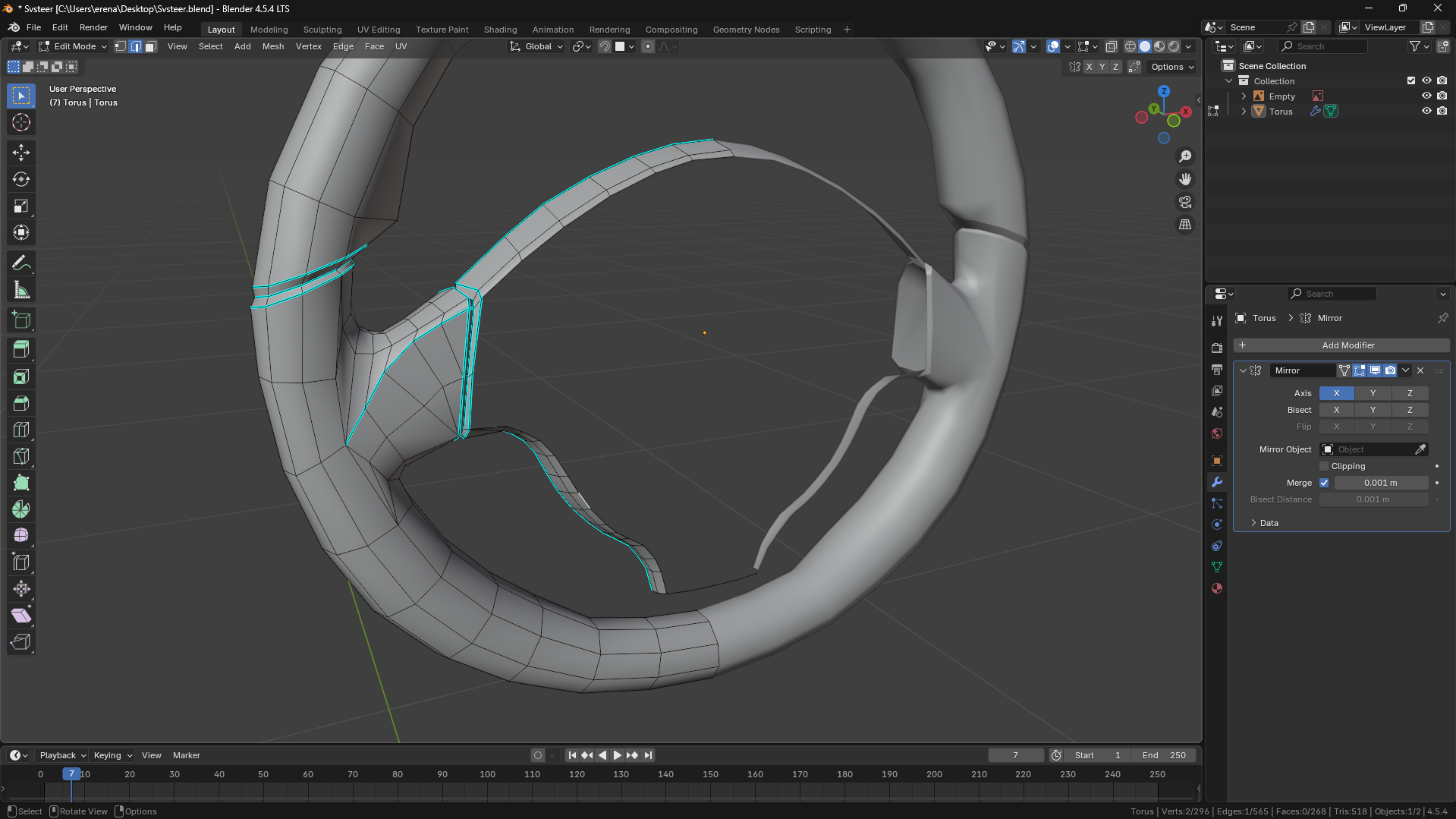Expand the Torus object in outliner

[1244, 112]
